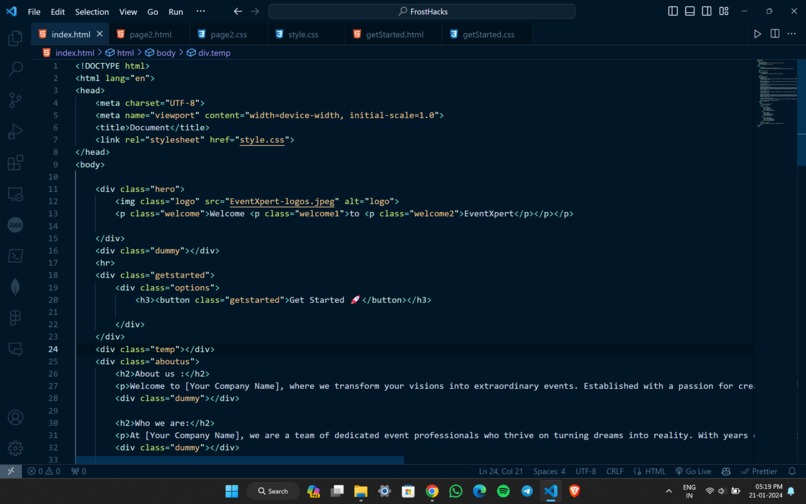This screenshot has width=806, height=504.
Task: Open the Copilot status icon in status bar
Action: [726, 471]
